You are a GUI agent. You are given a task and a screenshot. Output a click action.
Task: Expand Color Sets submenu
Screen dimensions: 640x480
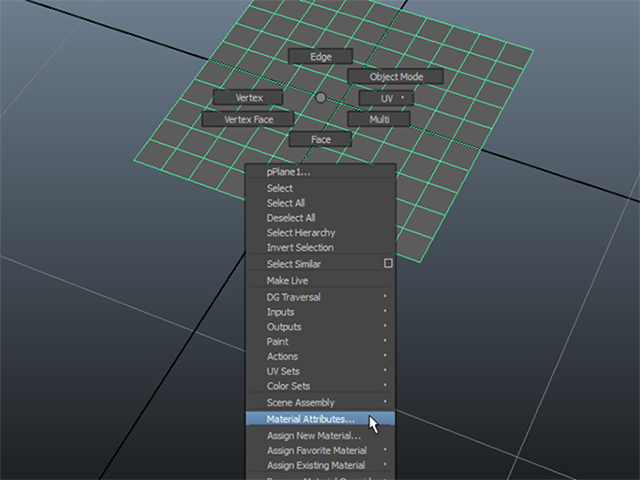tap(320, 385)
